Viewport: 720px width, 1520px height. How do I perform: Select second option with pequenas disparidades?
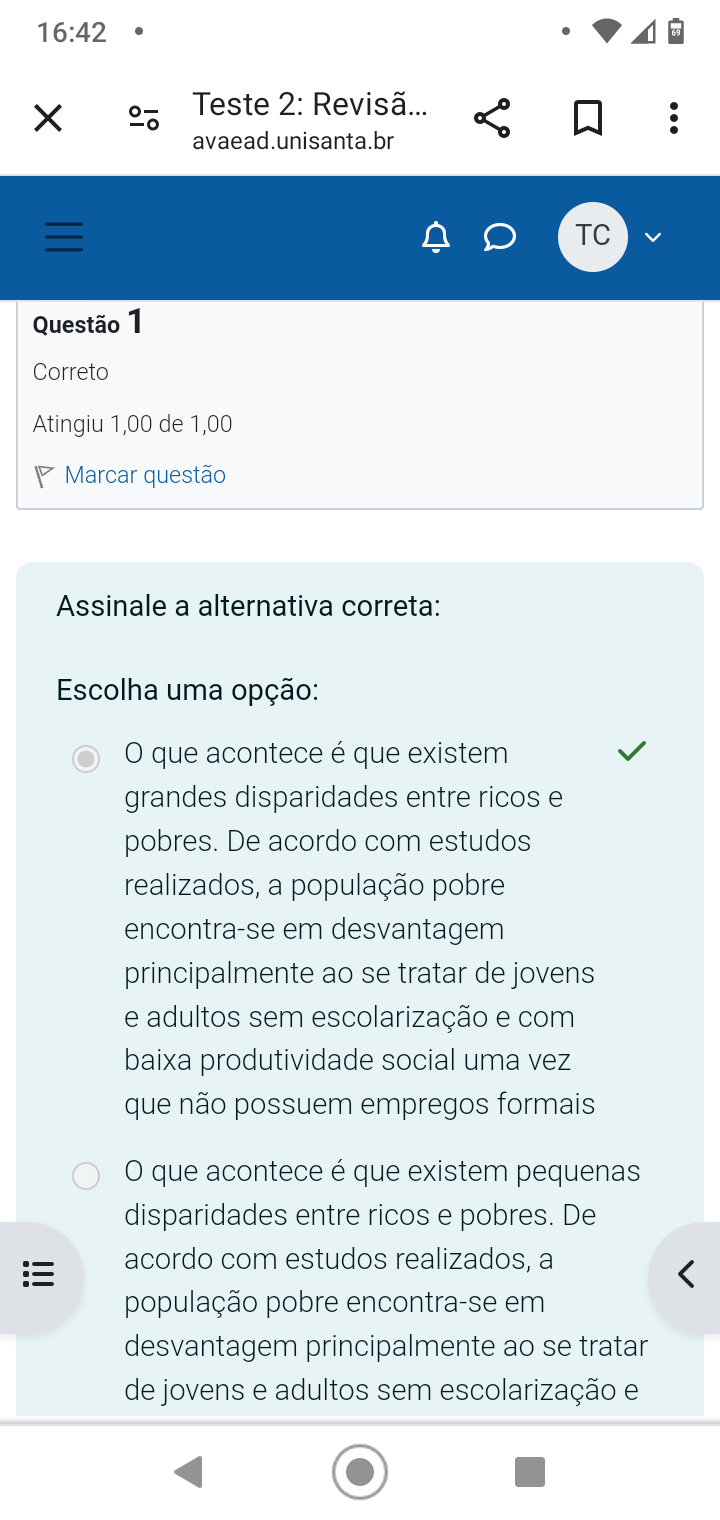pos(87,1176)
